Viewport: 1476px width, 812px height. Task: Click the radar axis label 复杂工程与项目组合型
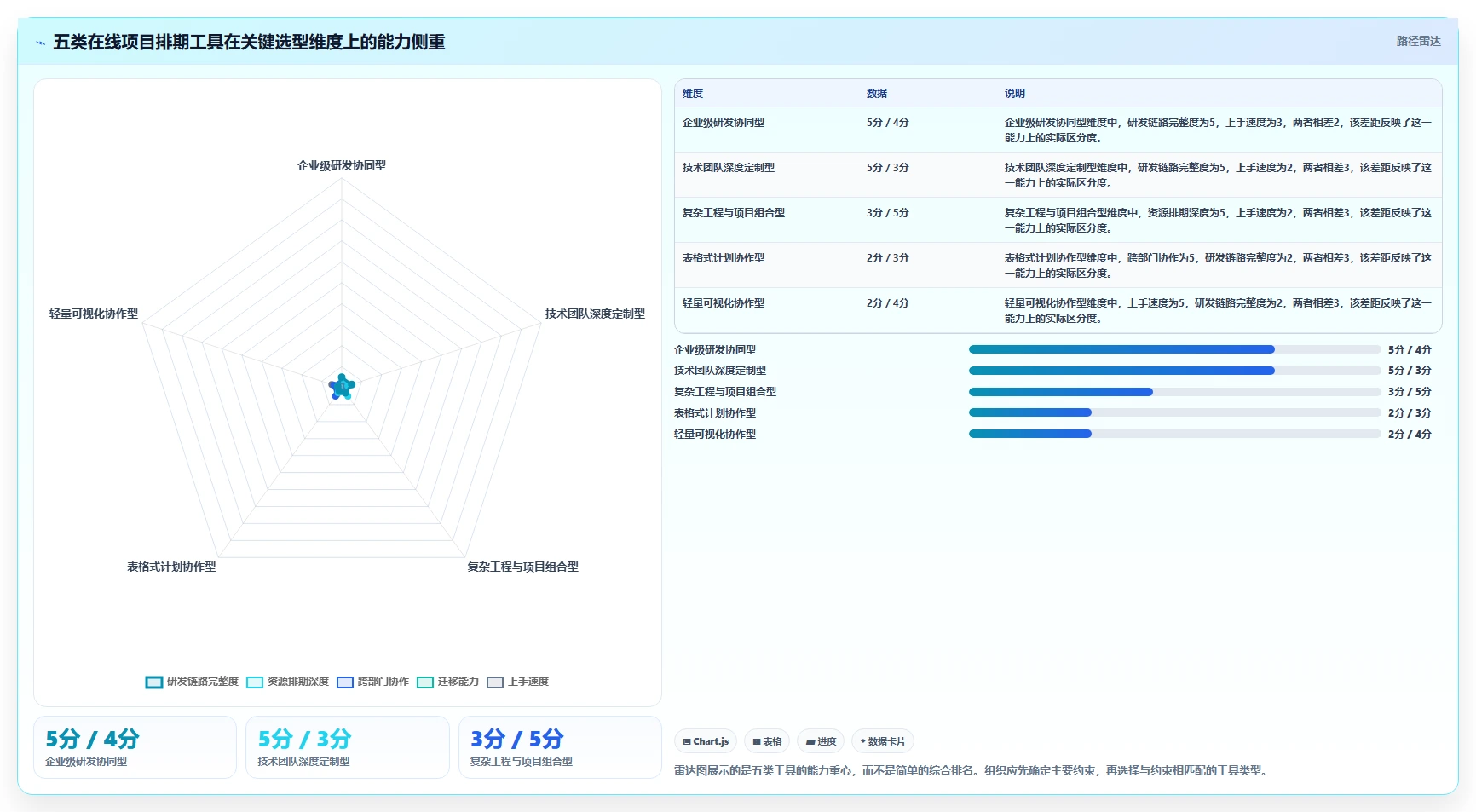(x=522, y=567)
